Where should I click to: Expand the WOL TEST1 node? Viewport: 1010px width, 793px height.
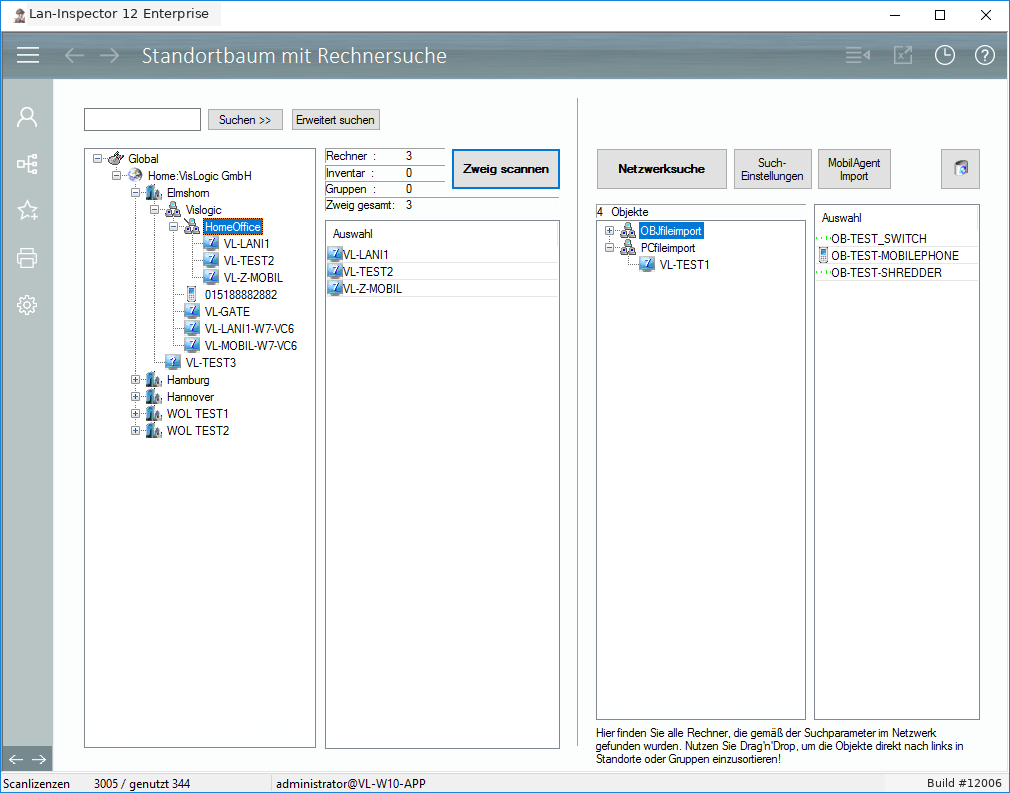[135, 414]
